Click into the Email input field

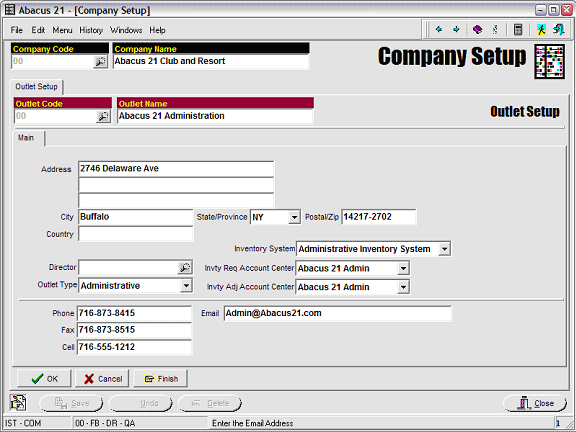[338, 313]
